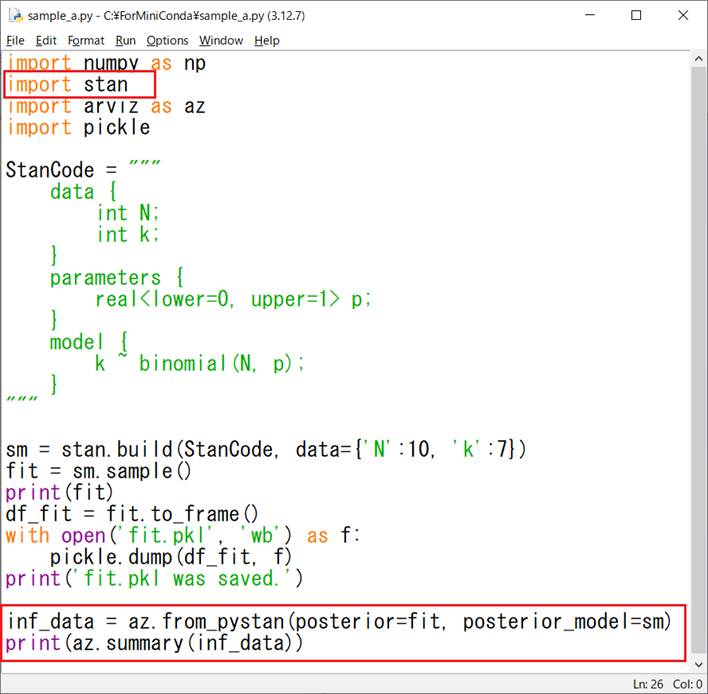
Task: Click the print(az.summary(inf_data)) line
Action: pos(154,644)
